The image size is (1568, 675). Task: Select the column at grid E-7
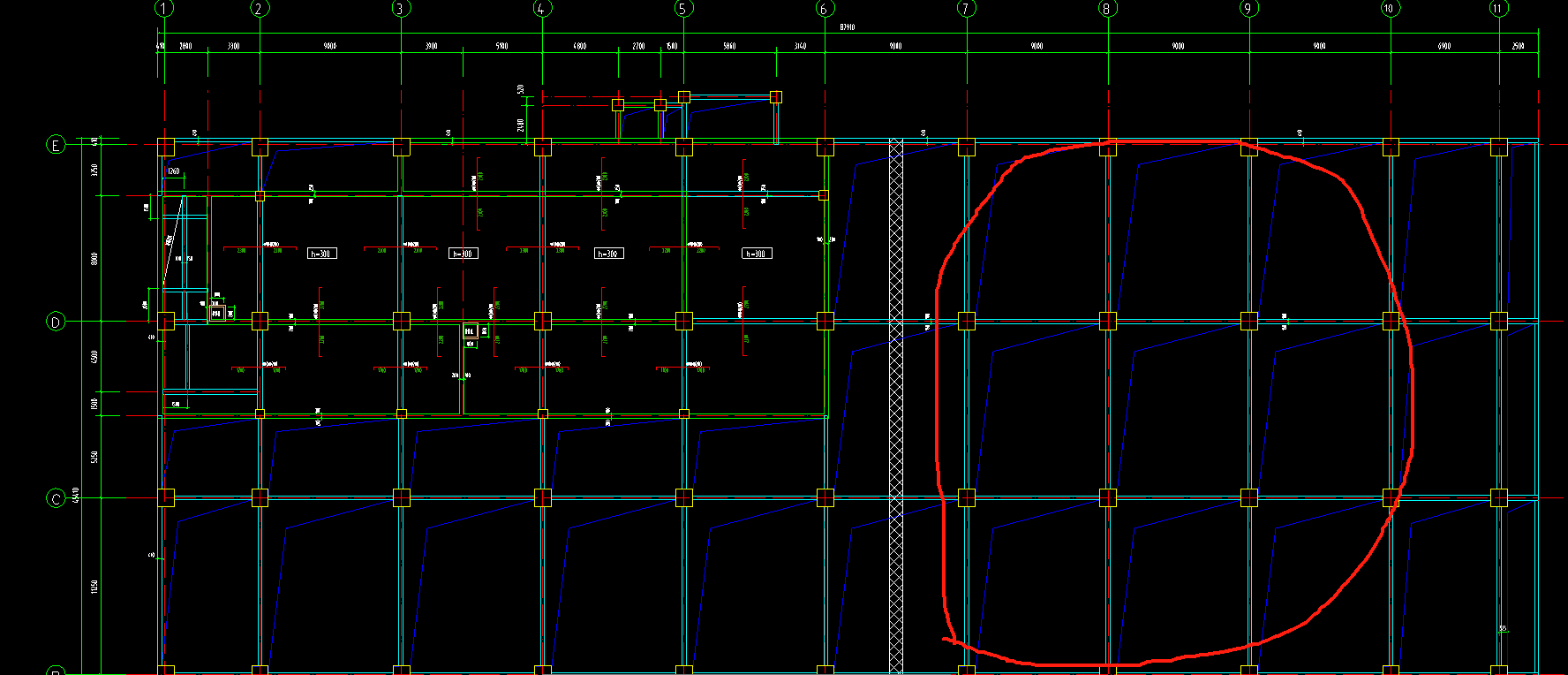[x=966, y=147]
